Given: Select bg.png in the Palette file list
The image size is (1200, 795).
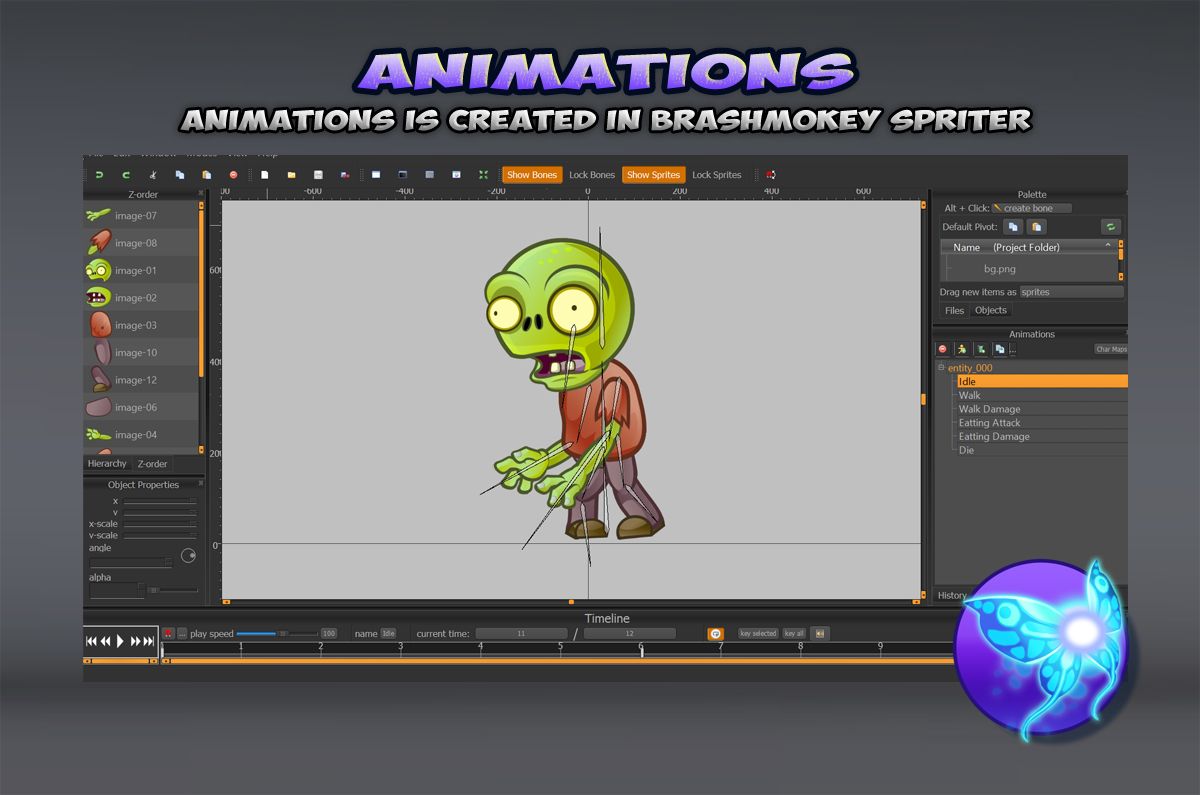Looking at the screenshot, I should (x=999, y=269).
